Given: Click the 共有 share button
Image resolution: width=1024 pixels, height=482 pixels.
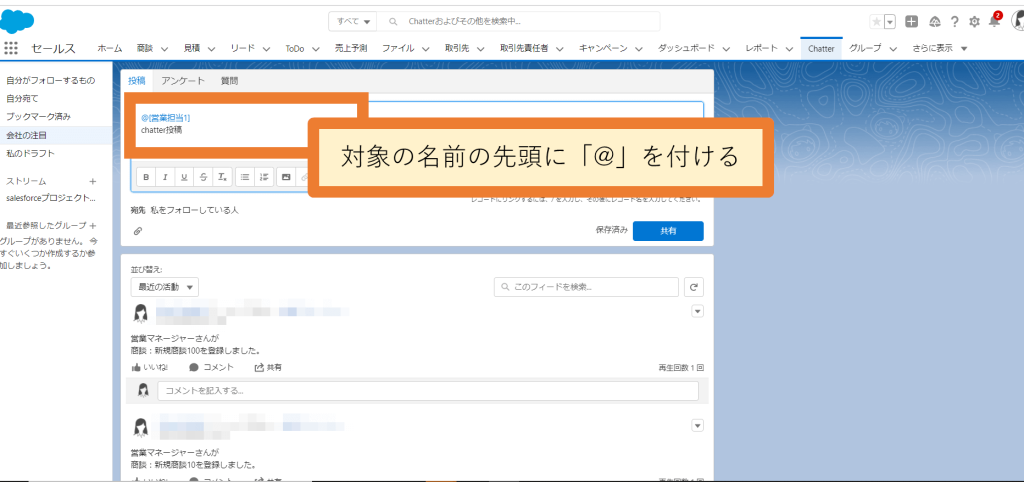Looking at the screenshot, I should coord(668,231).
